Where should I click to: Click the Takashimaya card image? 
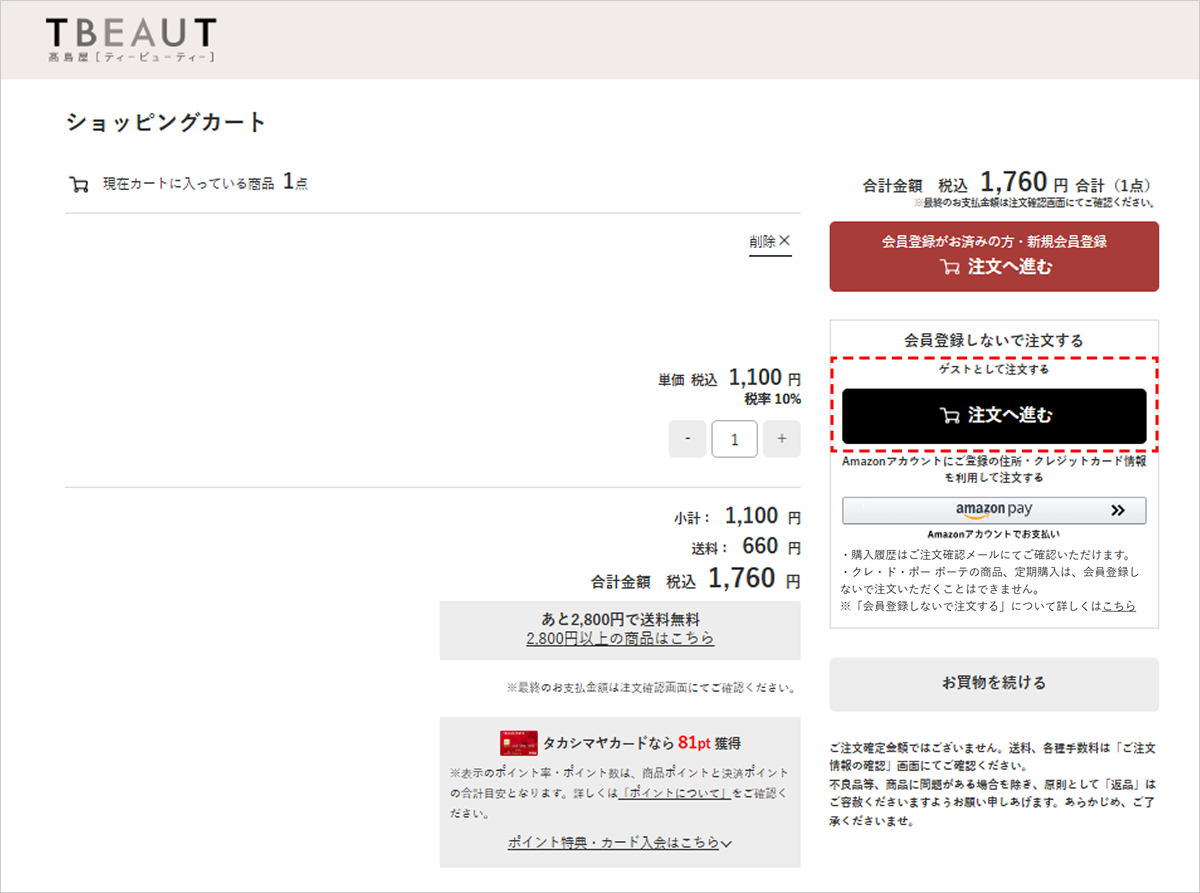click(519, 743)
